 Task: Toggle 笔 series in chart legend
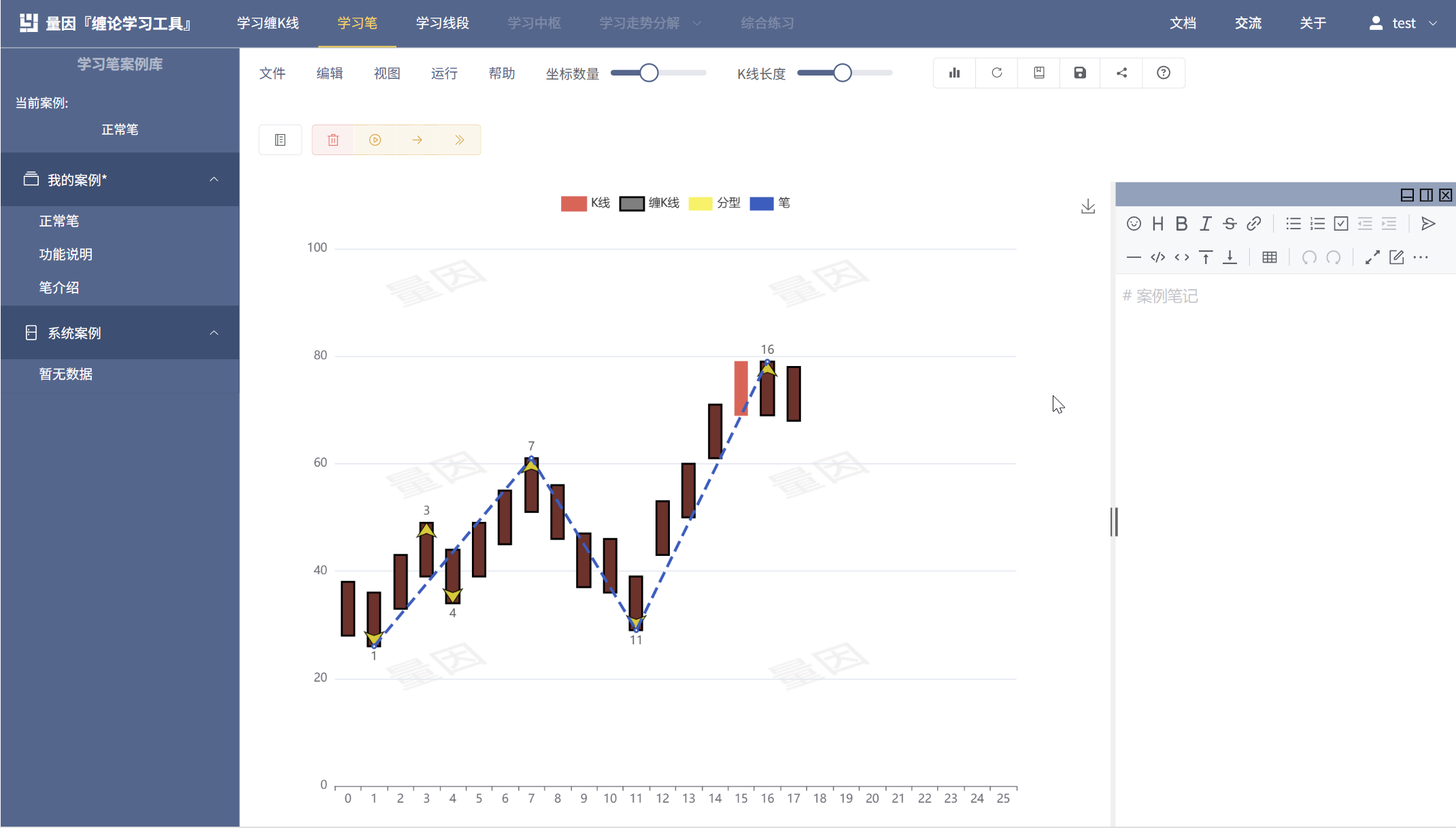[770, 203]
